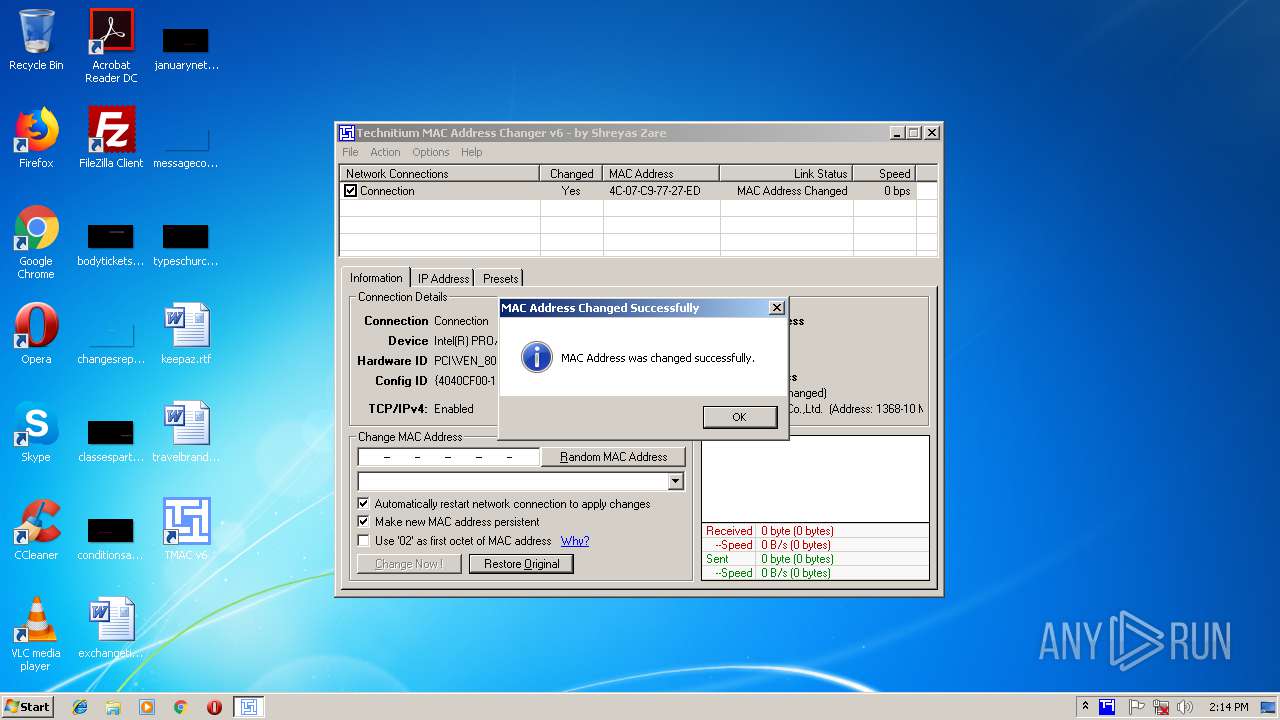Click the taskbar clock 2:14 PM

(1228, 707)
